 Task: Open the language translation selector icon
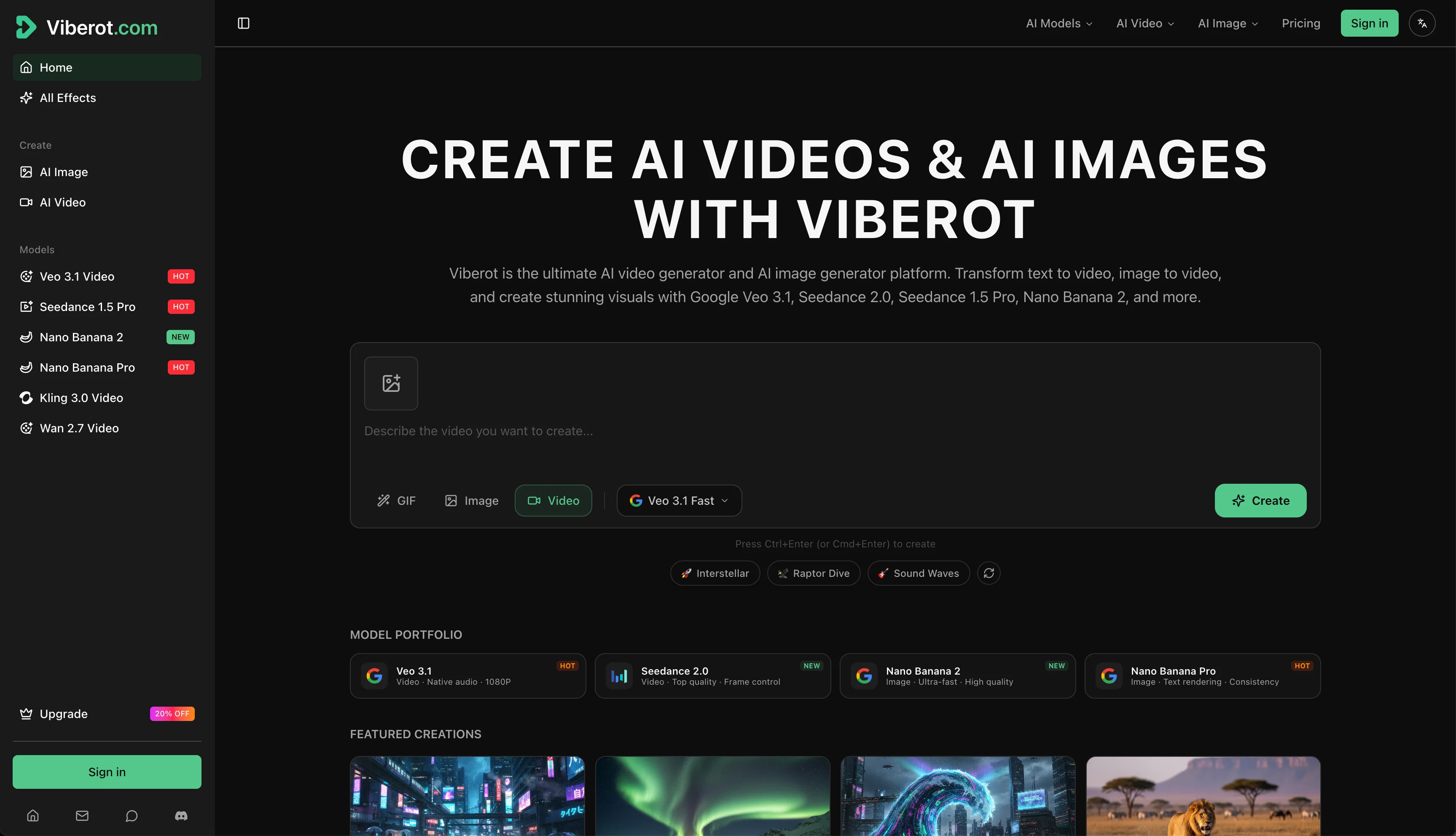pyautogui.click(x=1421, y=23)
